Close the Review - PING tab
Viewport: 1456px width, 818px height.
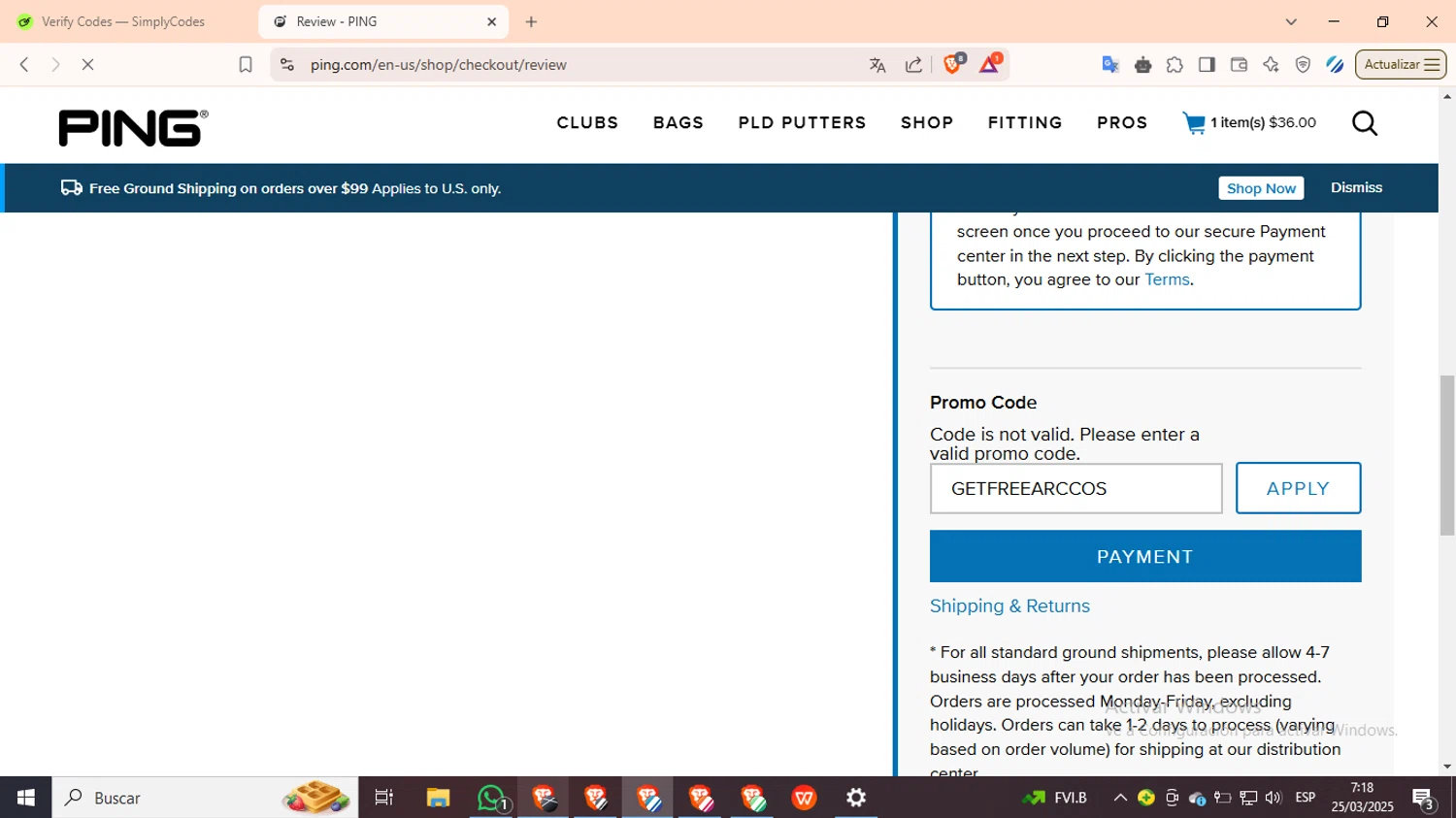[492, 21]
